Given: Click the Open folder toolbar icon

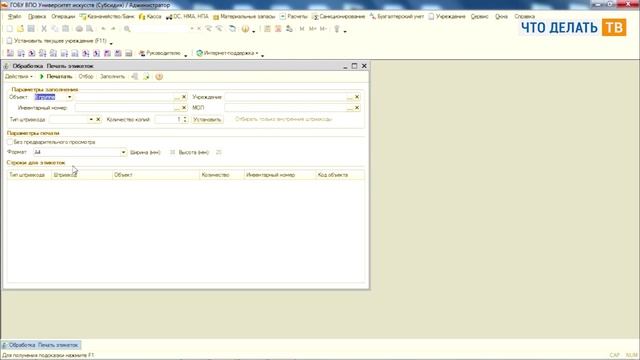Looking at the screenshot, I should pyautogui.click(x=20, y=29).
